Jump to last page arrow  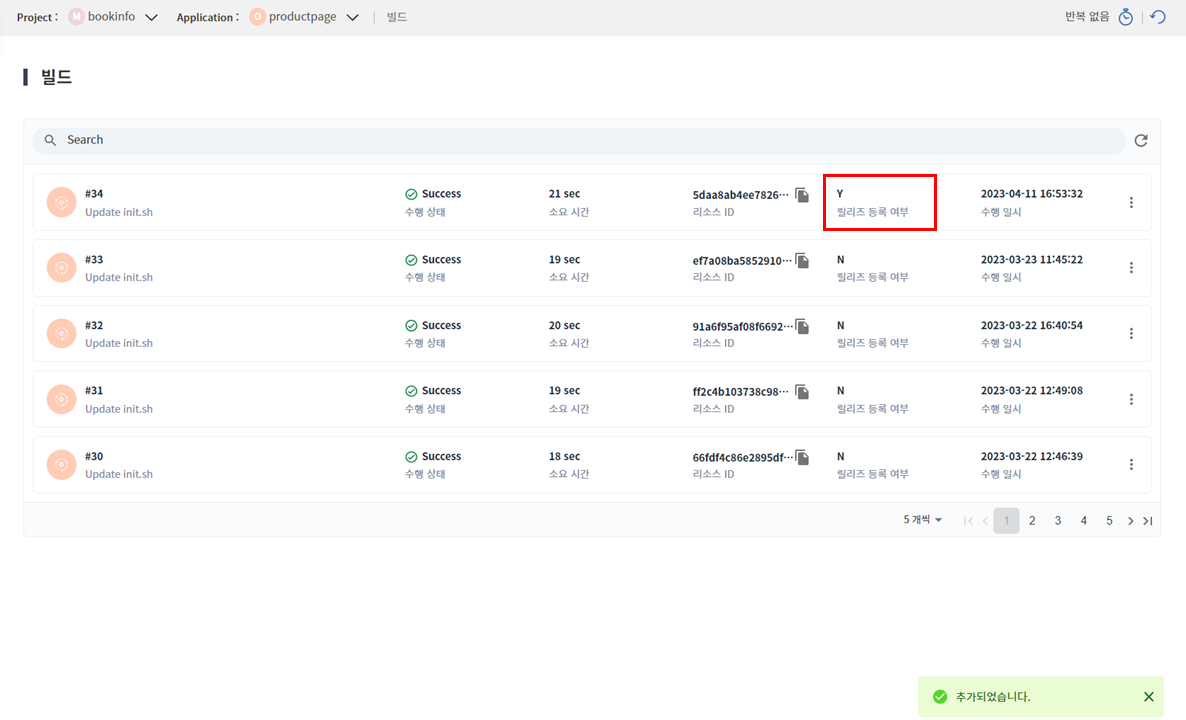(1147, 520)
